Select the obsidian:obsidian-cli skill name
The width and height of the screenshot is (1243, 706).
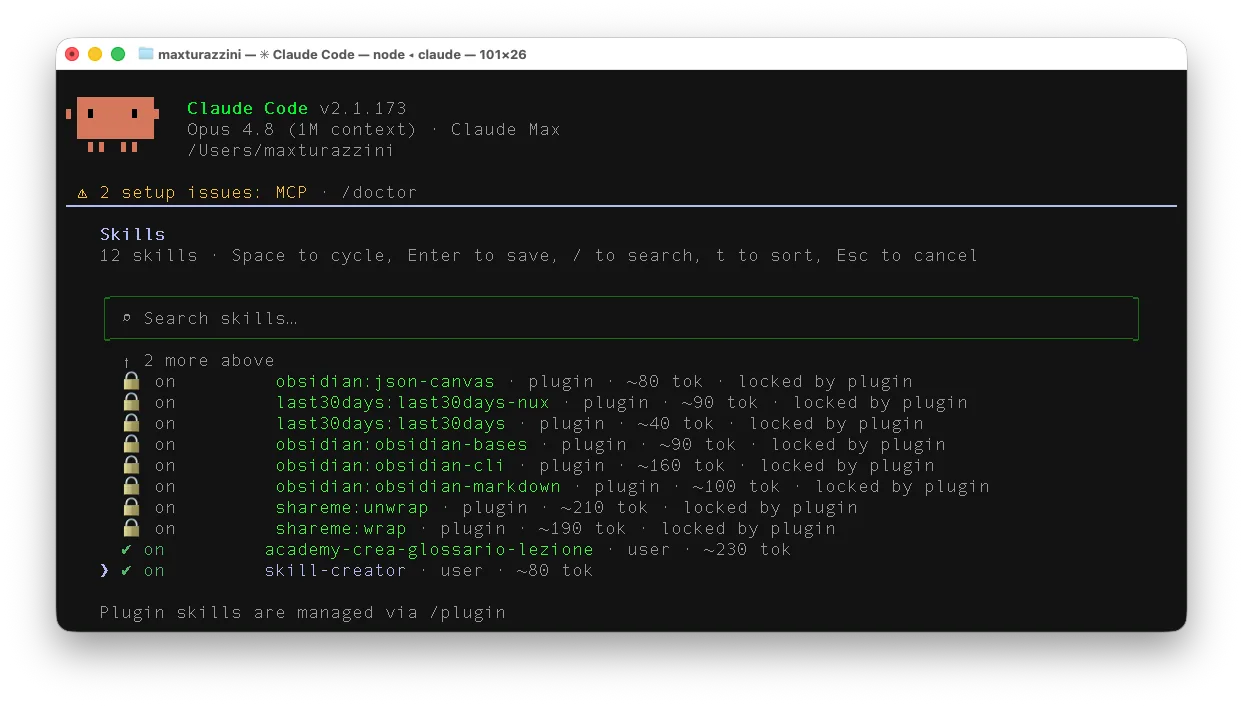click(391, 465)
